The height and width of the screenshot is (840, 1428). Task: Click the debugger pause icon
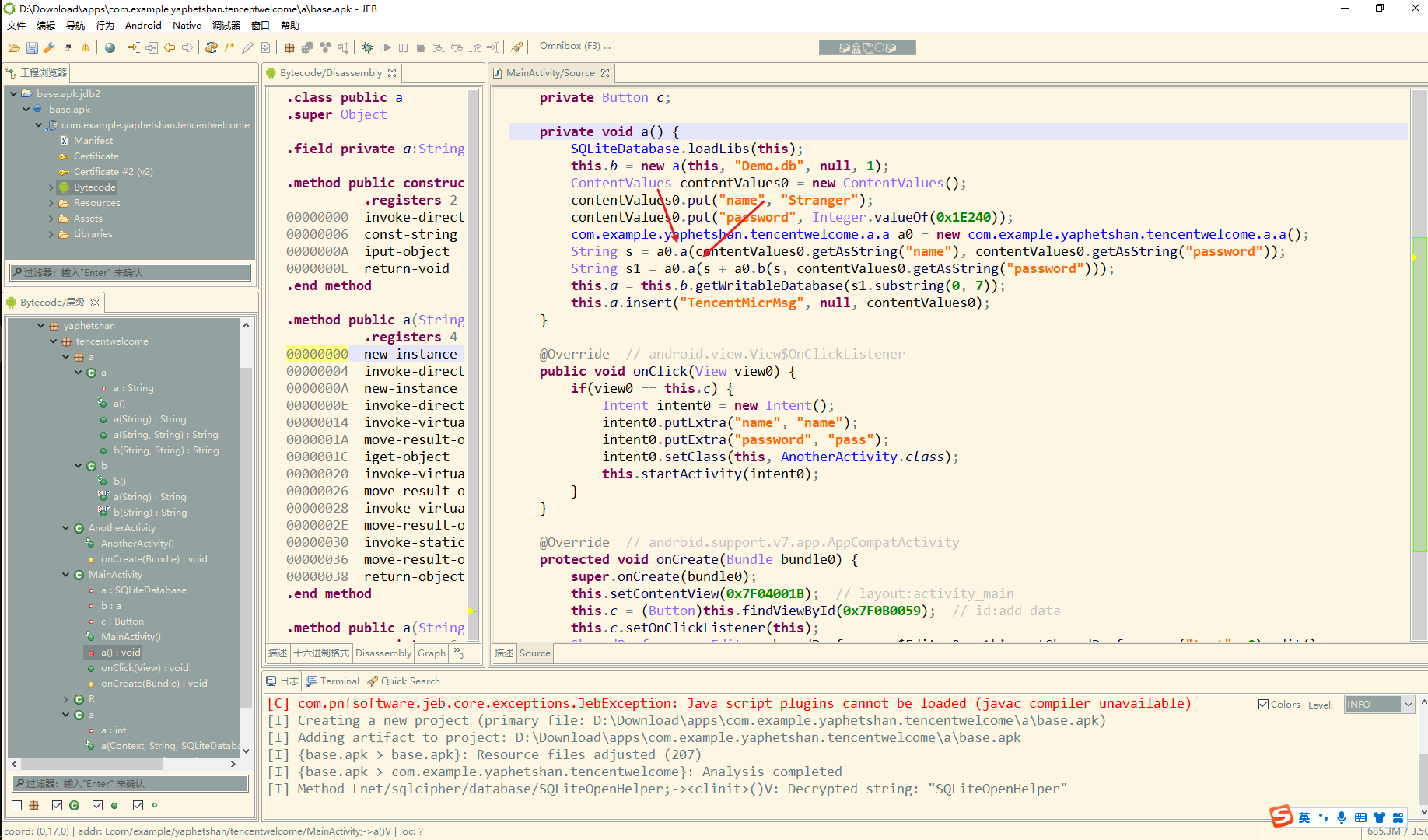403,48
